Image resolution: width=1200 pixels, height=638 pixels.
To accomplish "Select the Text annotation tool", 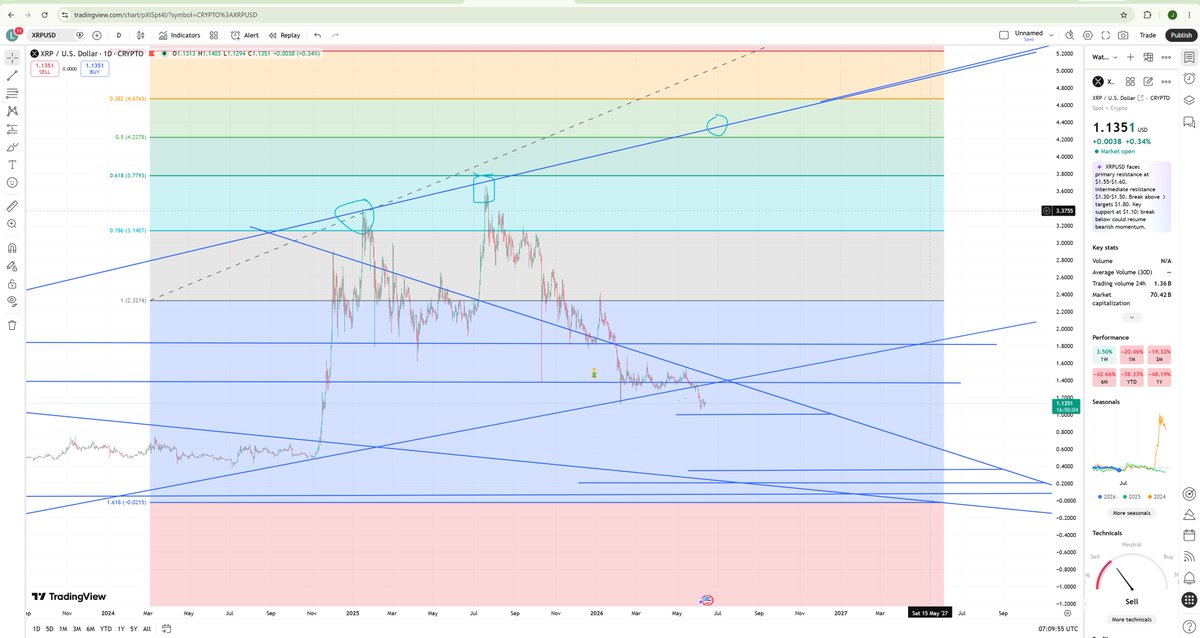I will click(x=12, y=165).
